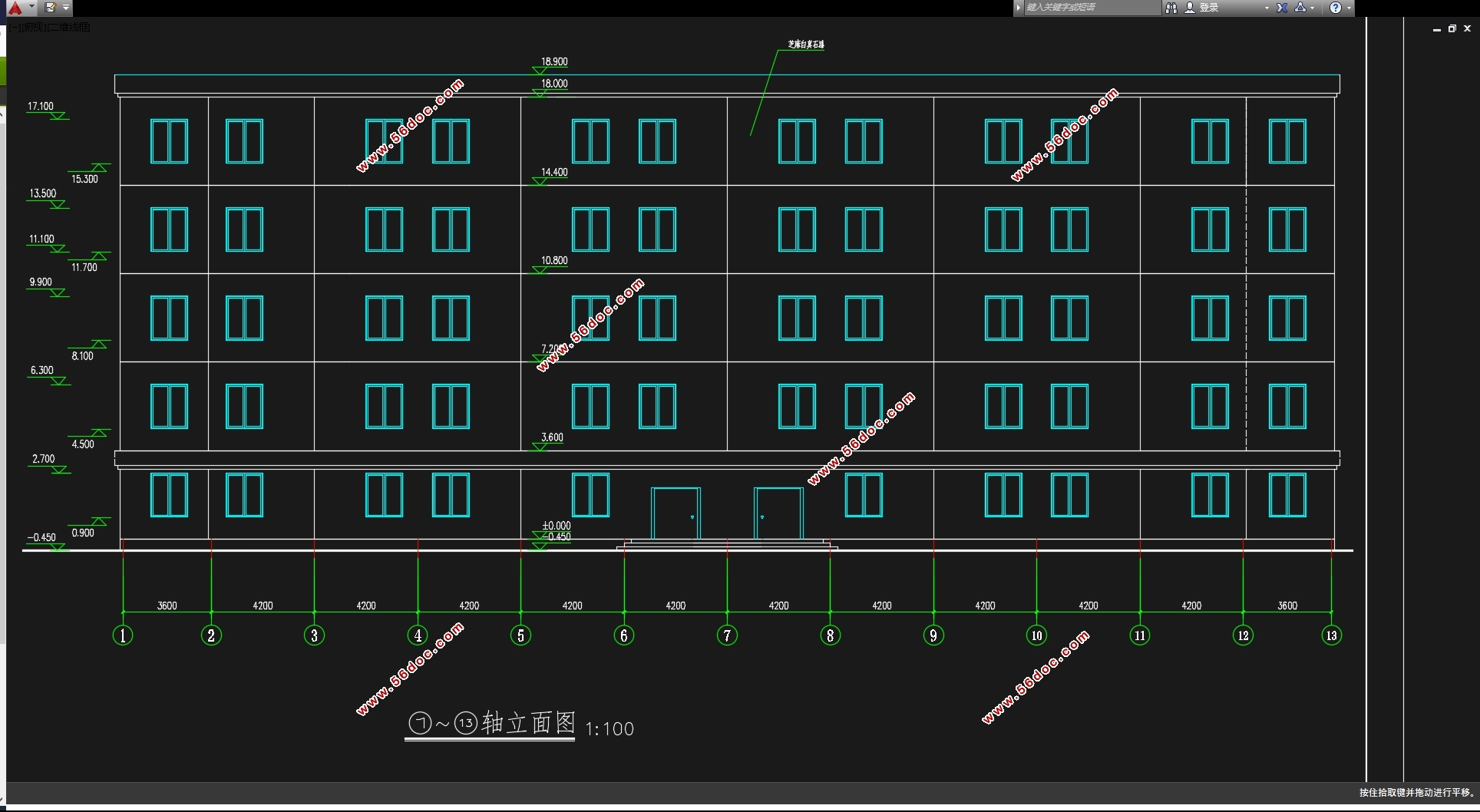Select the 3600 dimension between axes 1 and 2
The image size is (1480, 812).
coord(167,606)
